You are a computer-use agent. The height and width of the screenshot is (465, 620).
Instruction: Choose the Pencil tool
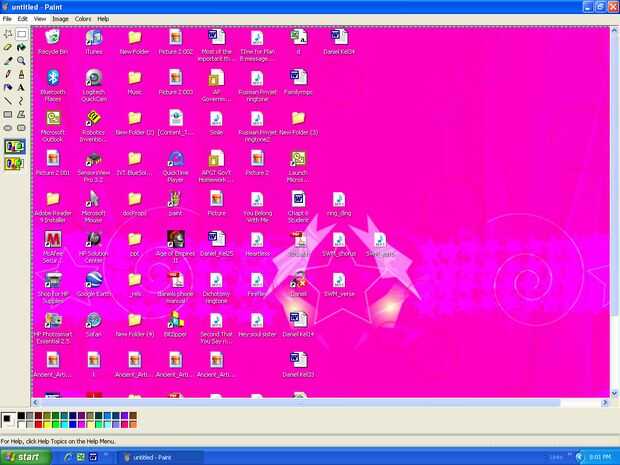(x=8, y=74)
